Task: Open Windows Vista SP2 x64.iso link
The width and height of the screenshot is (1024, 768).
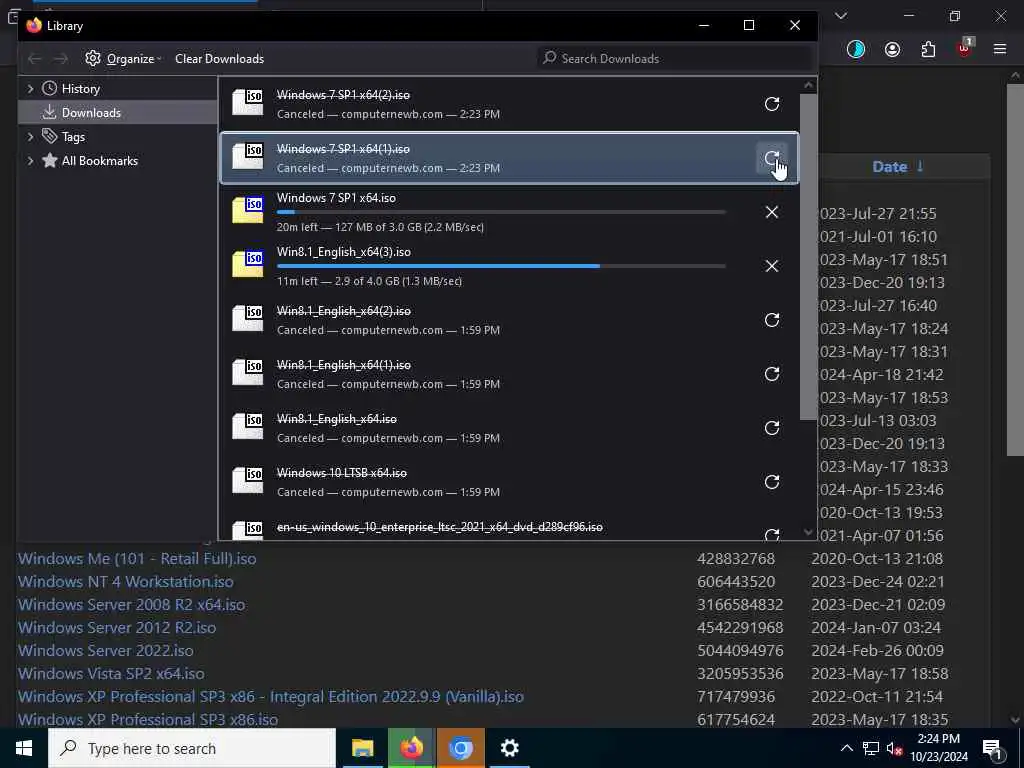Action: [x=111, y=673]
